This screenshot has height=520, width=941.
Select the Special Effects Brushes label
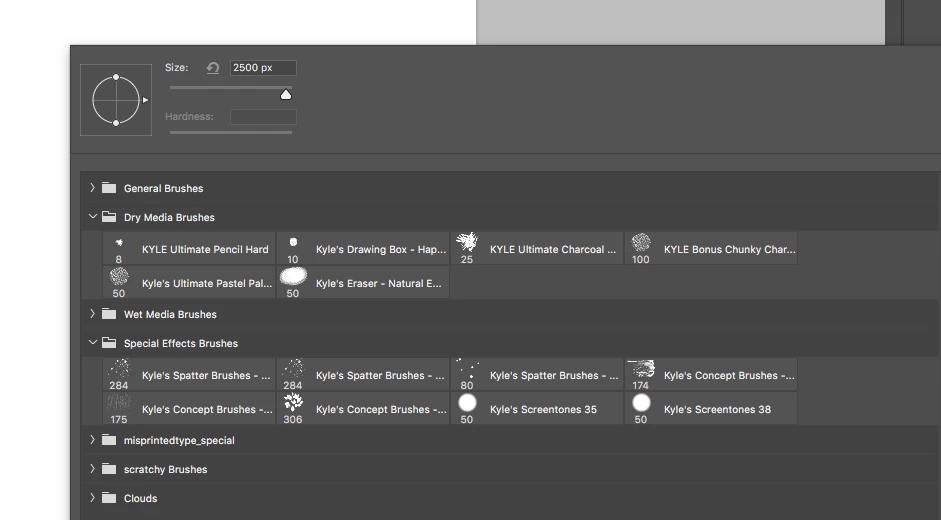[x=181, y=343]
